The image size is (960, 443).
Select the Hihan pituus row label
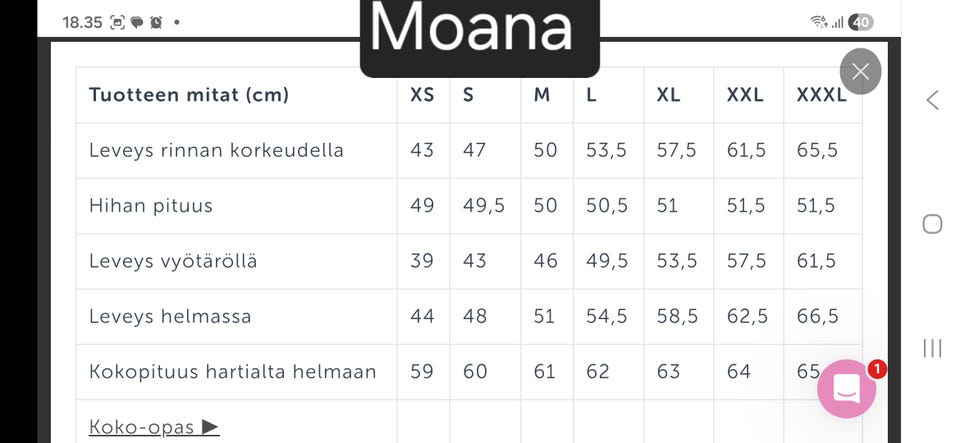151,206
